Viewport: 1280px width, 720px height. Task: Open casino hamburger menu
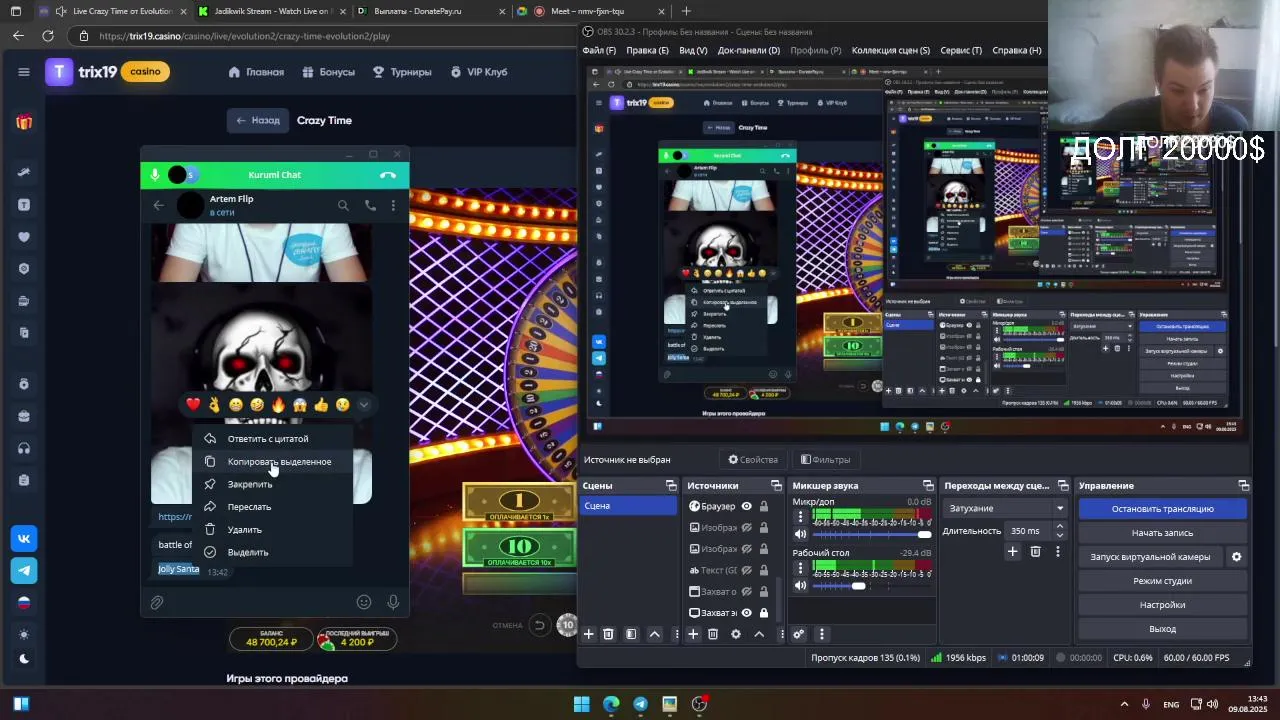tap(24, 72)
